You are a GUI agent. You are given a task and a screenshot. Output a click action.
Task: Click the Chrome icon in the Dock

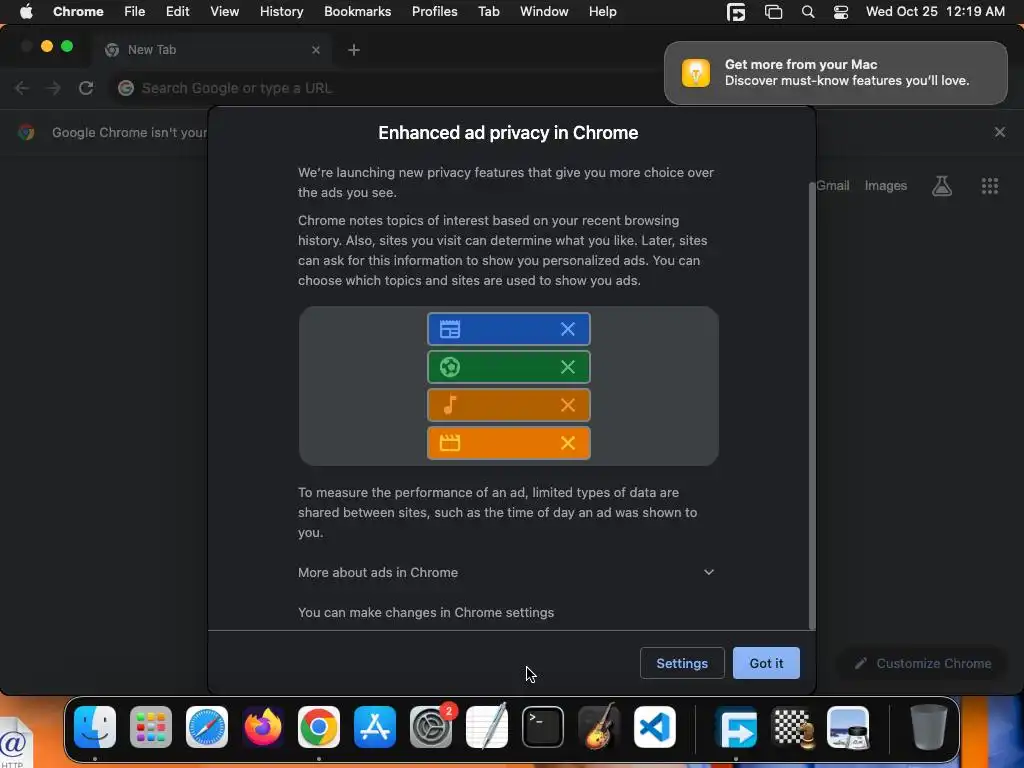(319, 727)
